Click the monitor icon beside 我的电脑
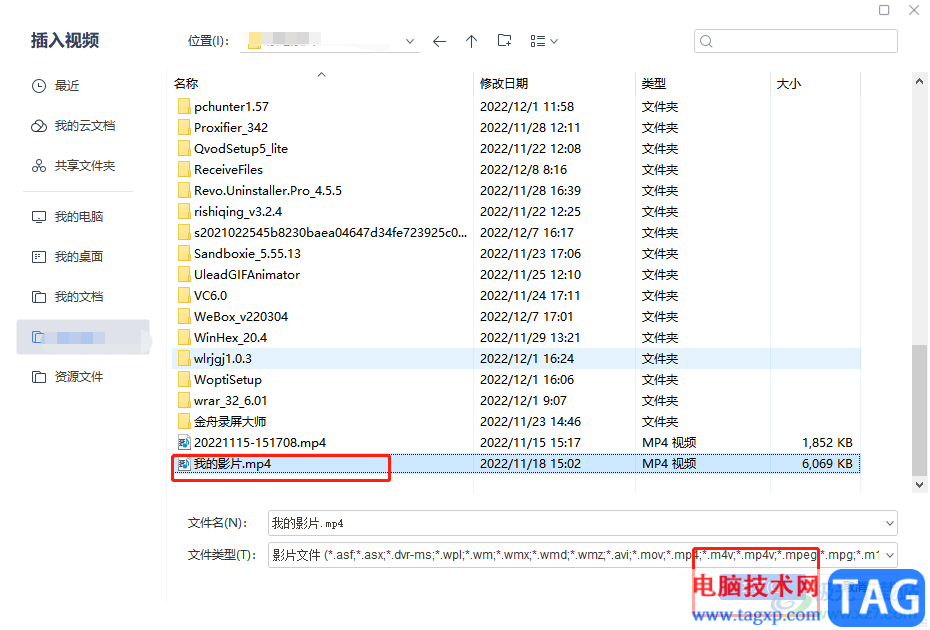This screenshot has height=630, width=930. [x=39, y=217]
